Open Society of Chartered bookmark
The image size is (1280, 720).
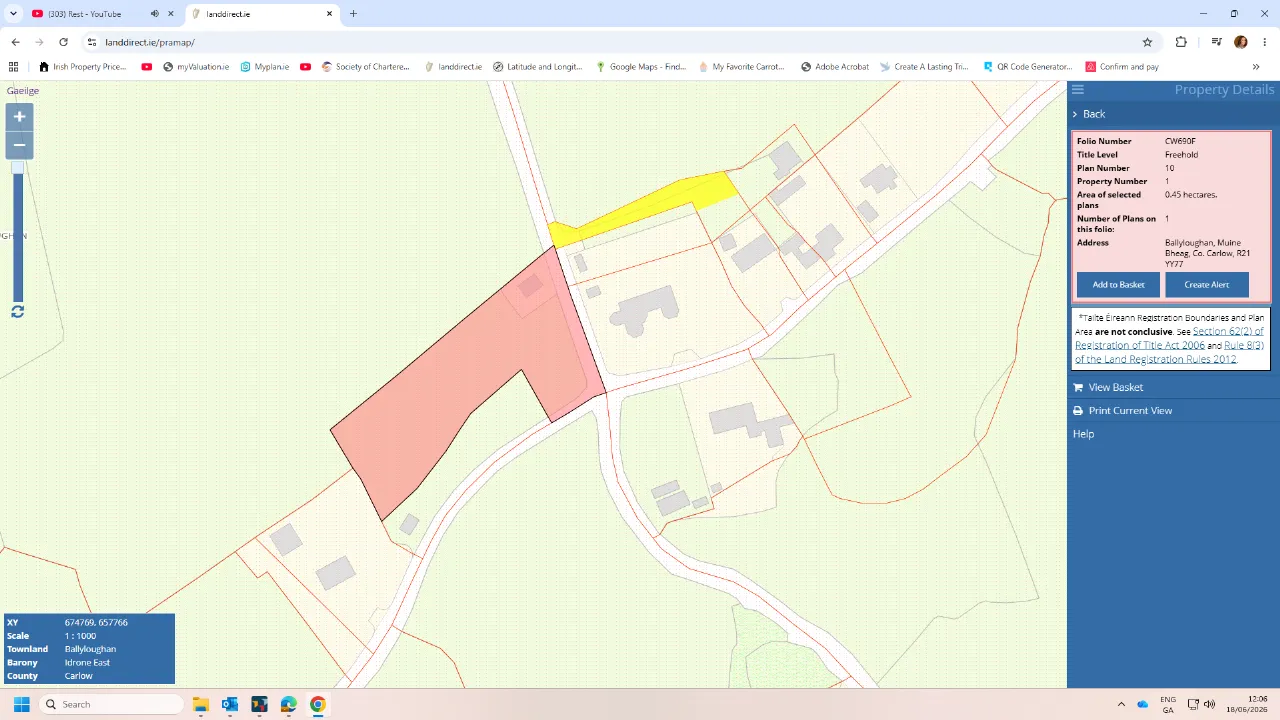365,67
